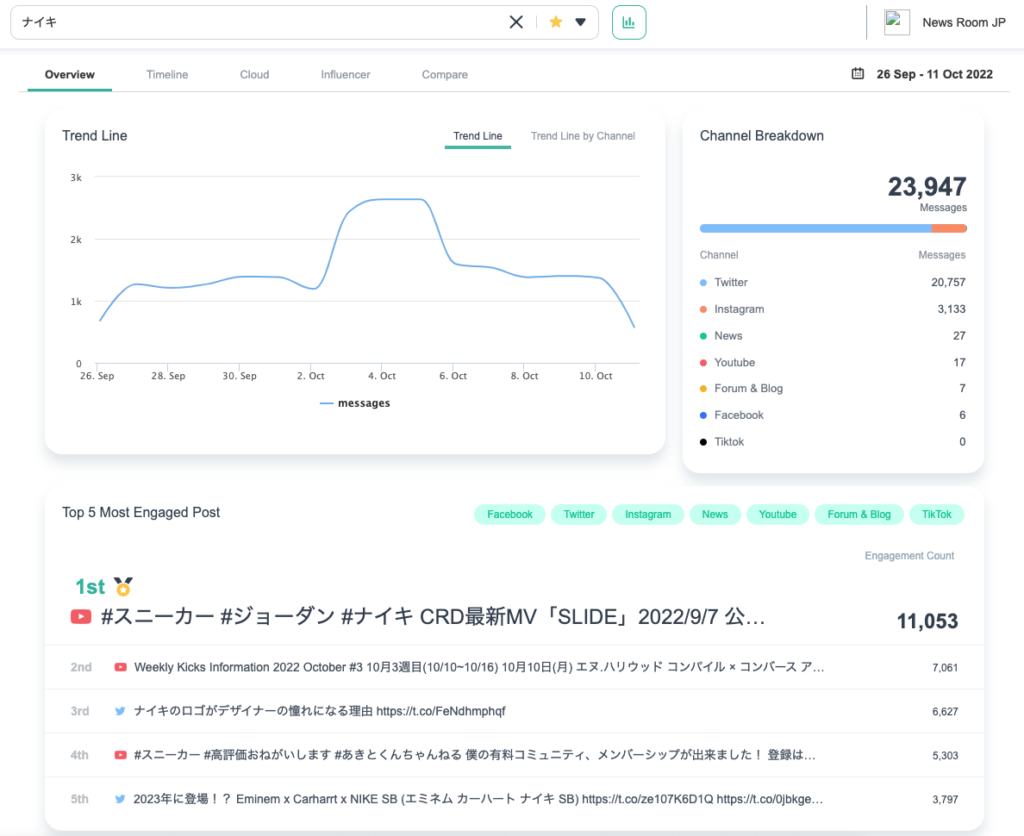The image size is (1024, 836).
Task: Switch to Trend Line by Channel view
Action: (x=583, y=136)
